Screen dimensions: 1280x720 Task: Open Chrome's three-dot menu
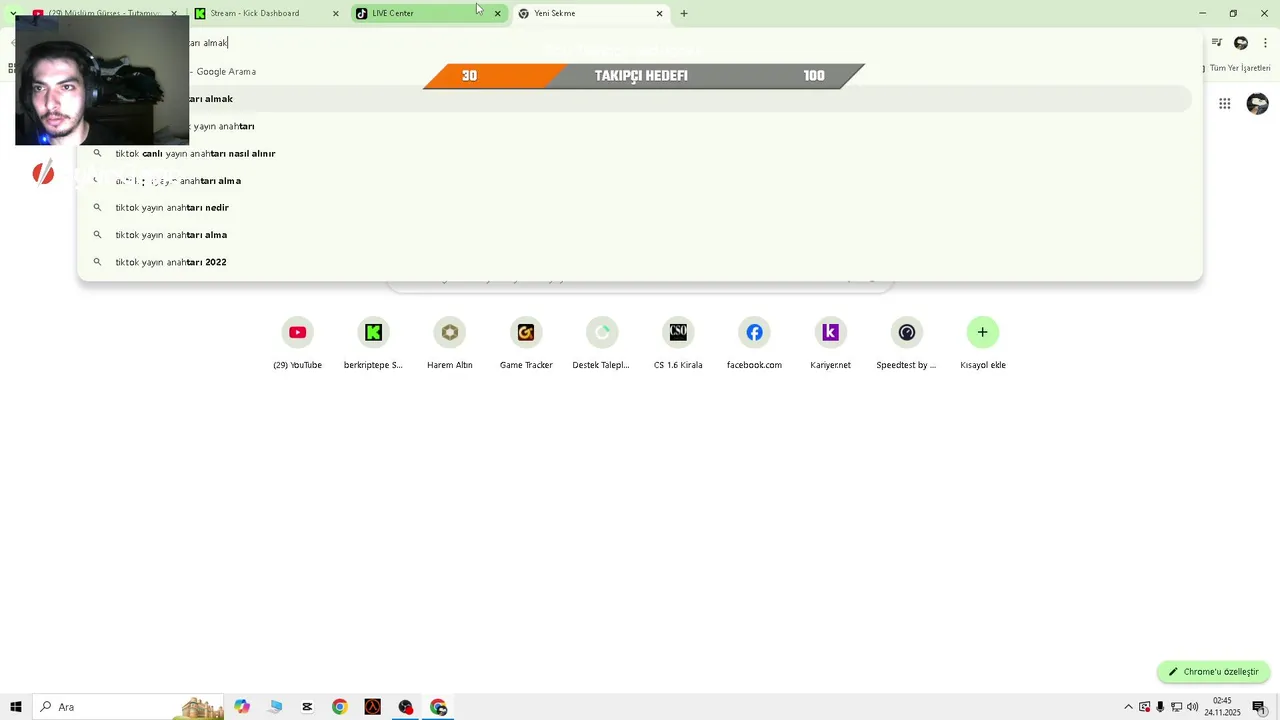pos(1265,43)
